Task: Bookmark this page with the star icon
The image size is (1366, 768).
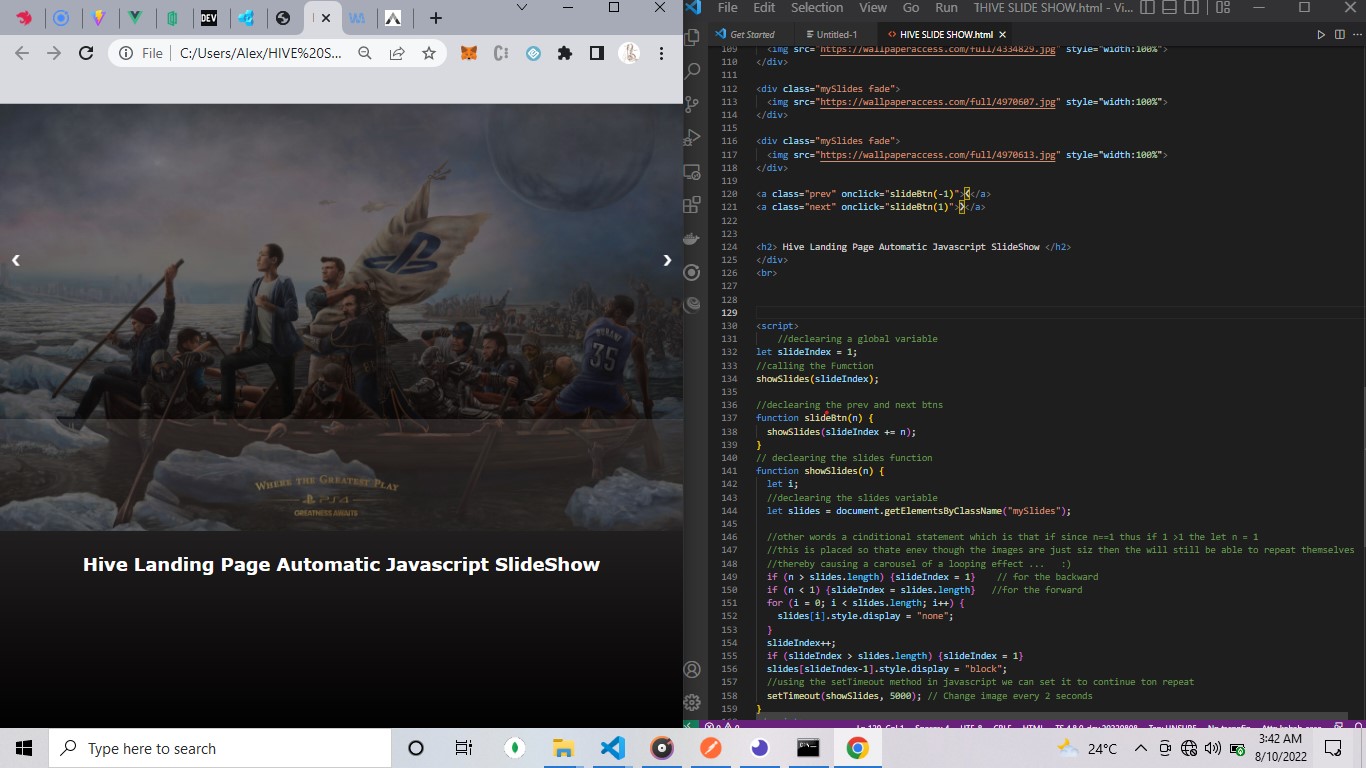Action: coord(429,53)
